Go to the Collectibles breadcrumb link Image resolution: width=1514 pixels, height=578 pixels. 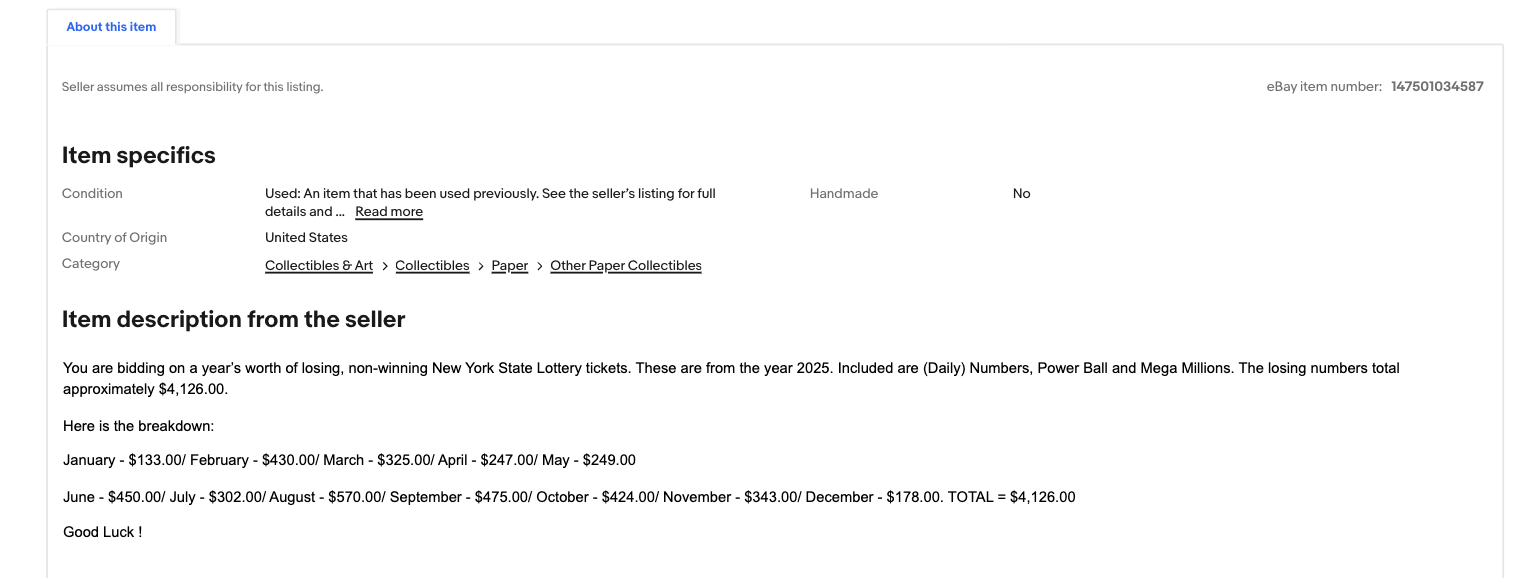(432, 266)
